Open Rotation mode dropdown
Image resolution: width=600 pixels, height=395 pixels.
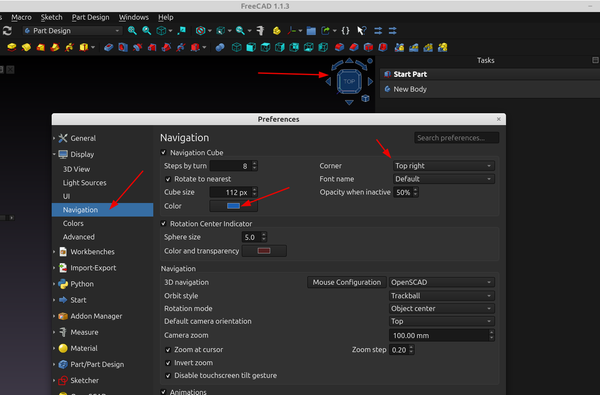[441, 308]
